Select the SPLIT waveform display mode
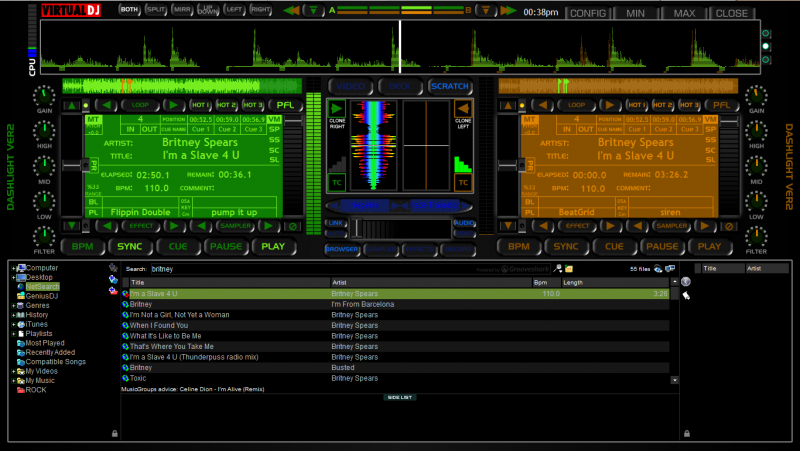This screenshot has height=451, width=800. point(156,9)
